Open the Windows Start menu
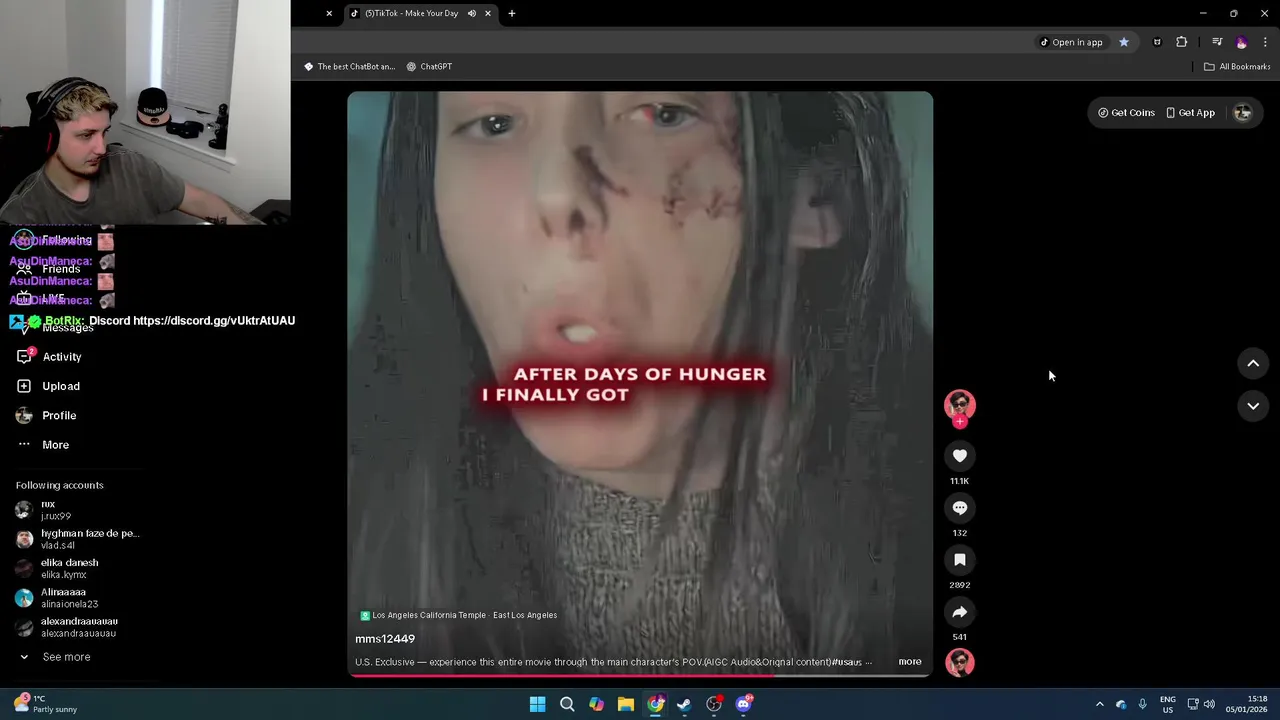Viewport: 1280px width, 720px height. tap(538, 704)
